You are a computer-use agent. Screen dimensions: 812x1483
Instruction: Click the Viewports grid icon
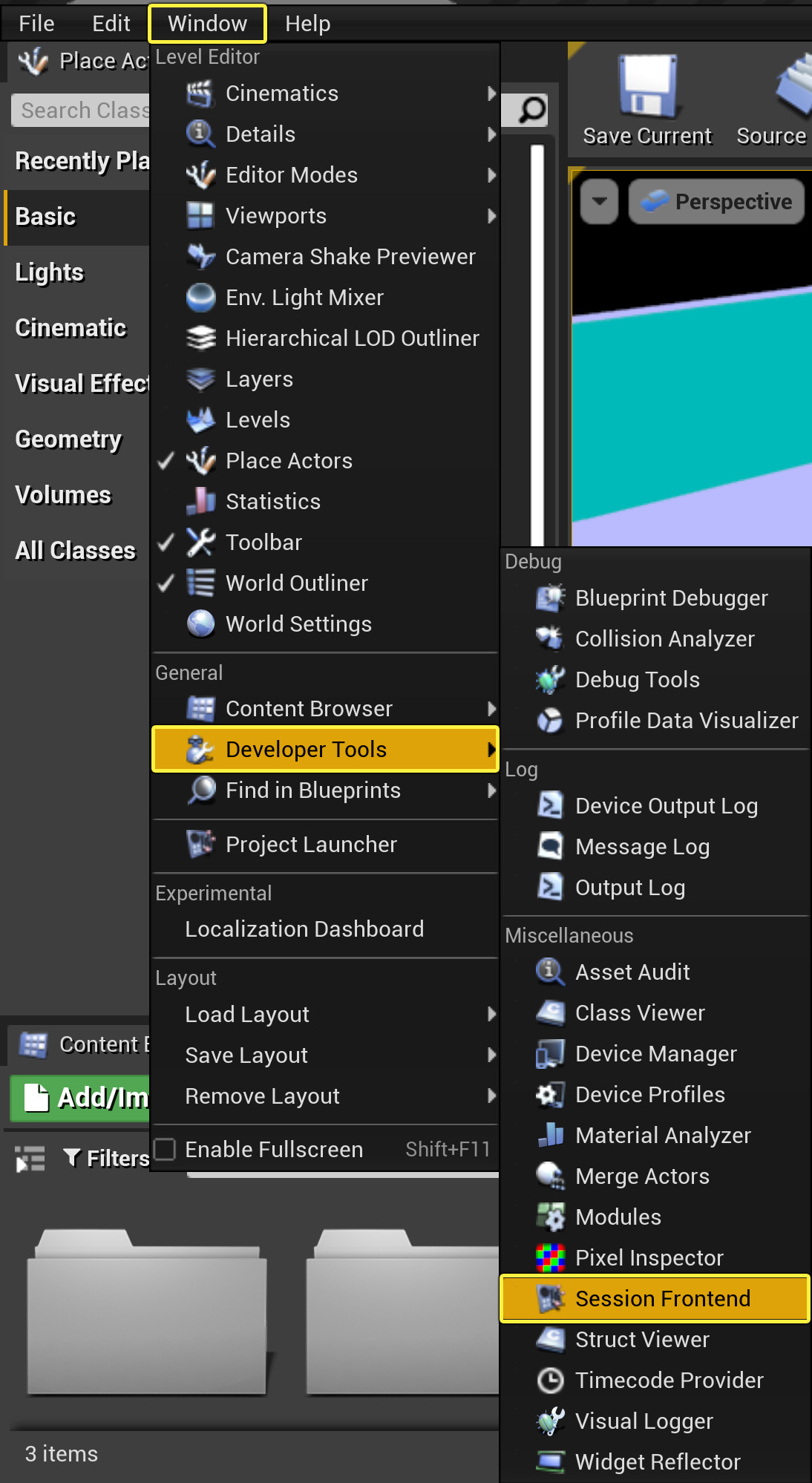(x=200, y=216)
